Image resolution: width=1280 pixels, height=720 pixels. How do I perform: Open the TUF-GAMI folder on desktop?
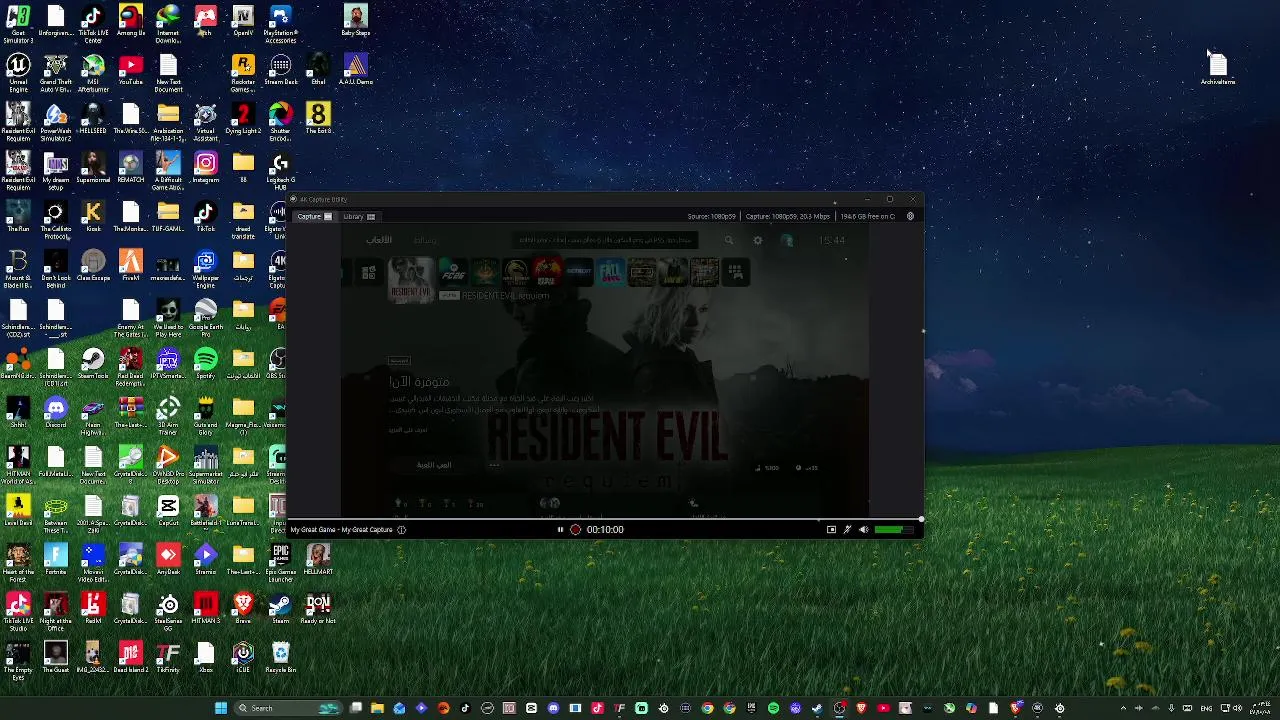pos(168,218)
